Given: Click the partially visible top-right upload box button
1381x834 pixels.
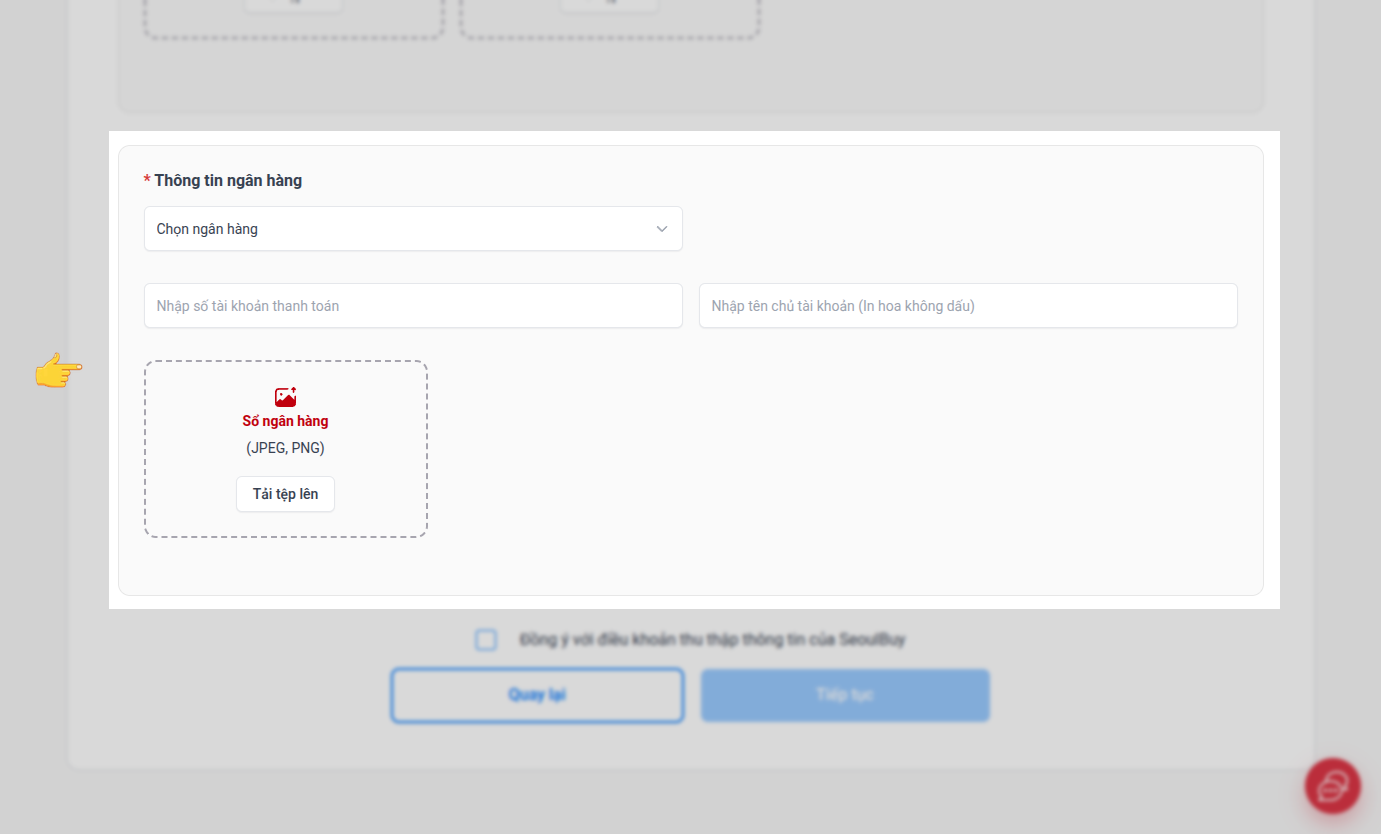Looking at the screenshot, I should [x=609, y=5].
